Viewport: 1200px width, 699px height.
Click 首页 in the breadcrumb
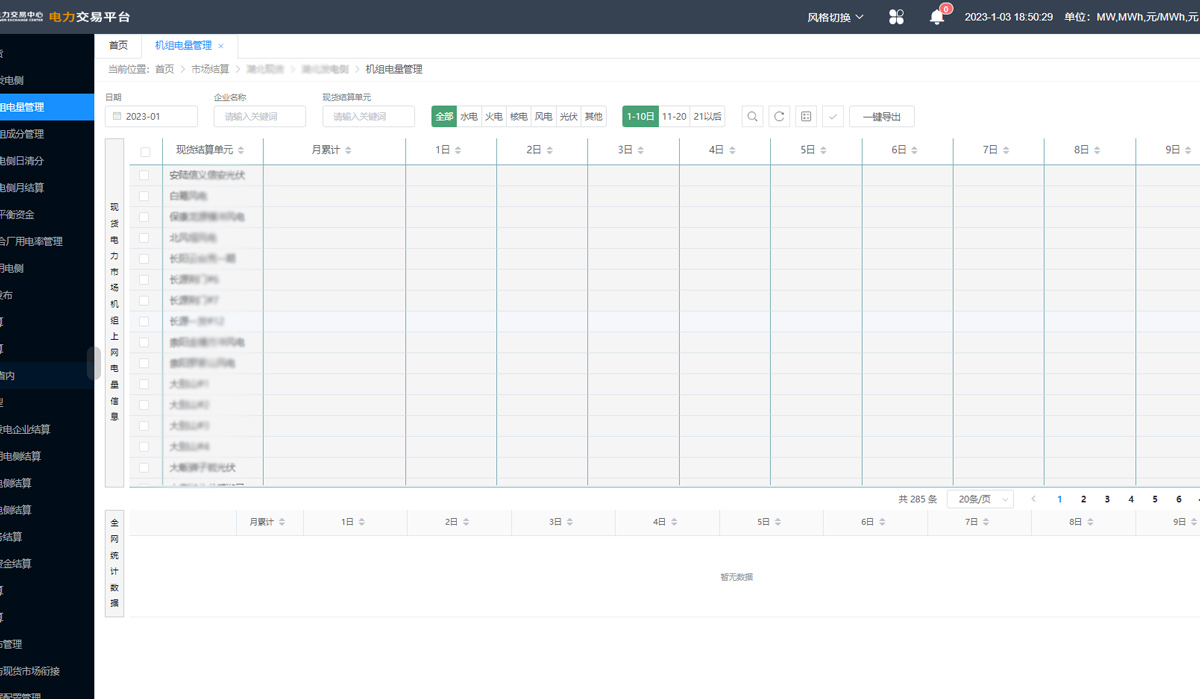(164, 69)
